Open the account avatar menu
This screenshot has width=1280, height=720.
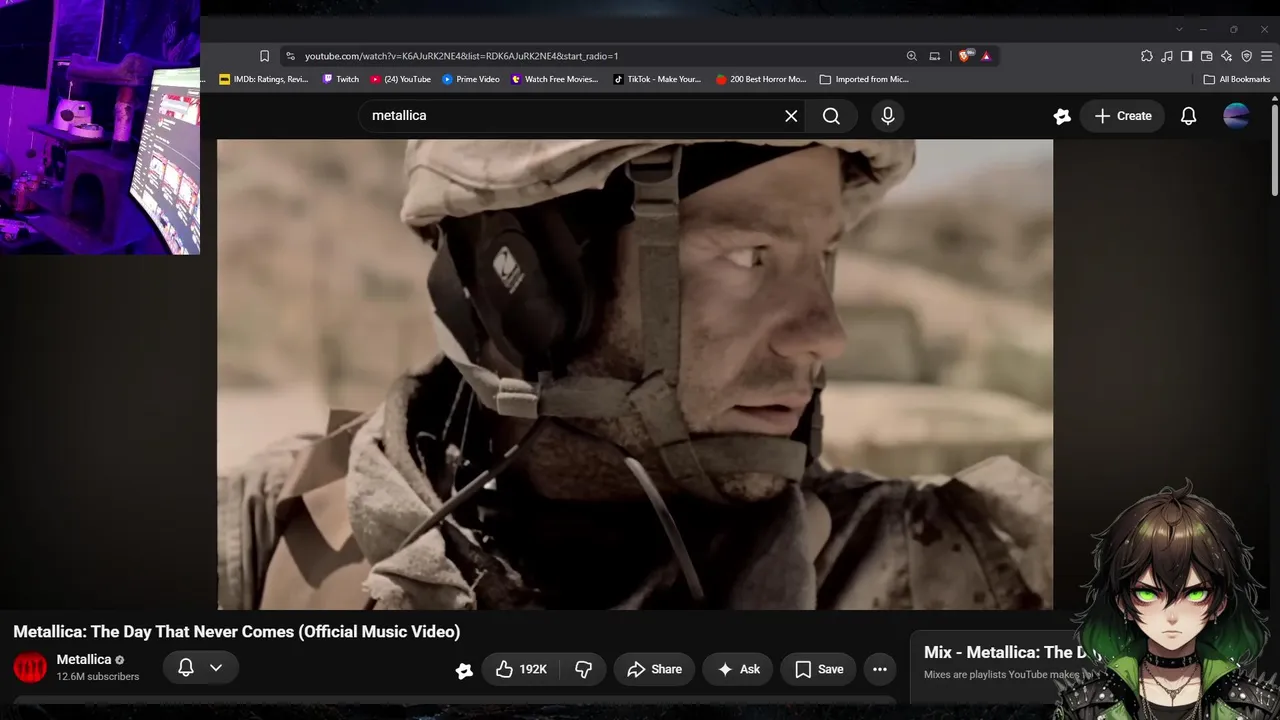[x=1236, y=116]
